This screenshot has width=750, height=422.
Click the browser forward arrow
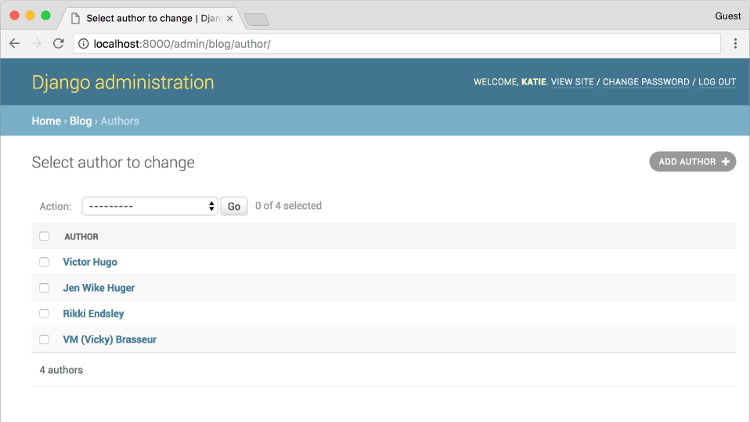[36, 44]
